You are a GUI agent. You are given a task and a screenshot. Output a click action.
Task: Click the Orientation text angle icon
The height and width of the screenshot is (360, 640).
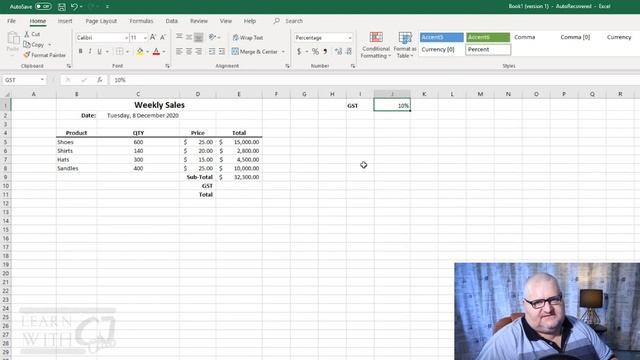point(212,37)
